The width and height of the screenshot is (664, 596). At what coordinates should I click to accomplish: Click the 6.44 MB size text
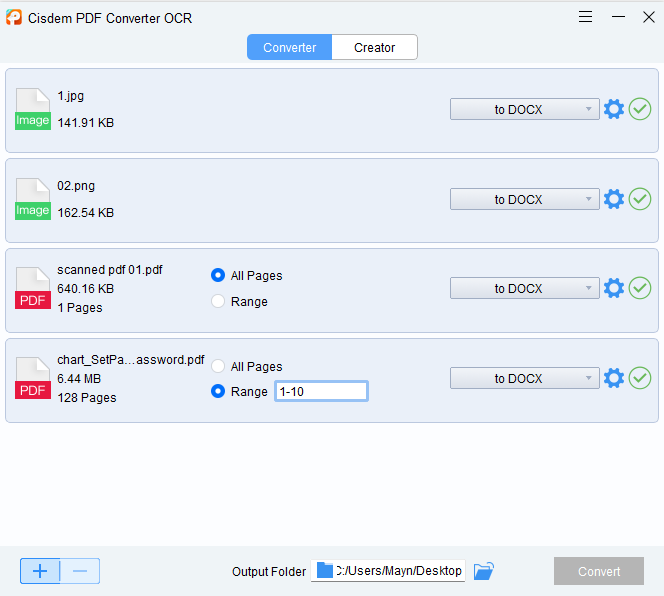click(x=79, y=379)
